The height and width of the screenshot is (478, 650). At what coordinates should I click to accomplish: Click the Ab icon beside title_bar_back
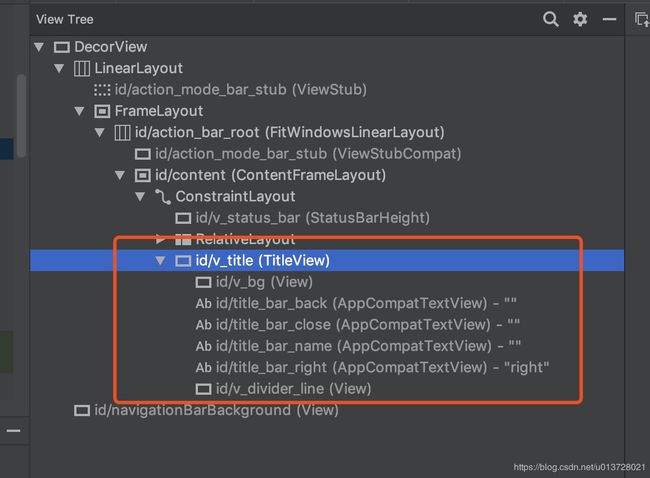pos(204,303)
